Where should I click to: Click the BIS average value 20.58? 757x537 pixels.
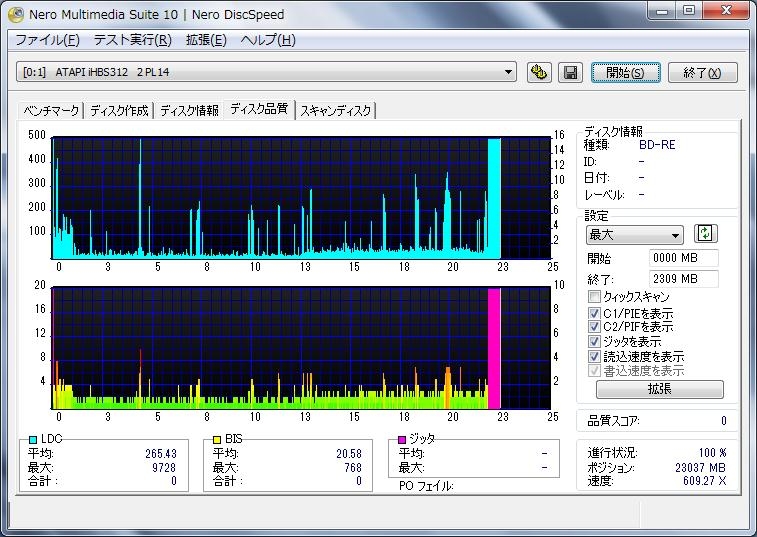tap(349, 454)
